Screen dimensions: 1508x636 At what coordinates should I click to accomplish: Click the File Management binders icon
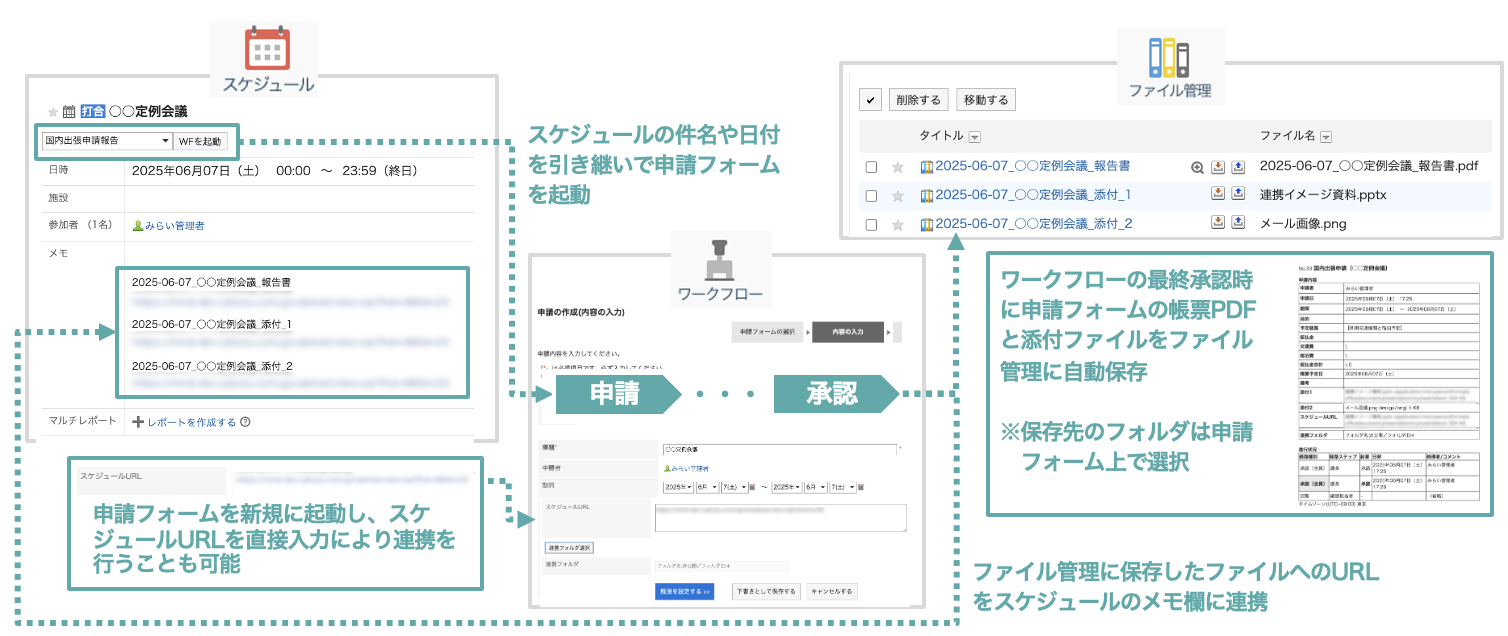point(1169,58)
